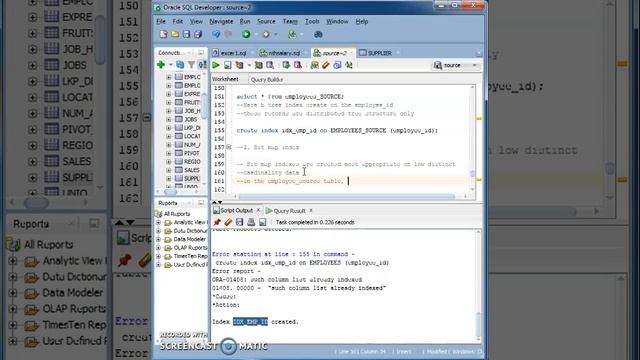Viewport: 640px width, 360px height.
Task: Collapse the code fold at line 157
Action: (x=229, y=147)
